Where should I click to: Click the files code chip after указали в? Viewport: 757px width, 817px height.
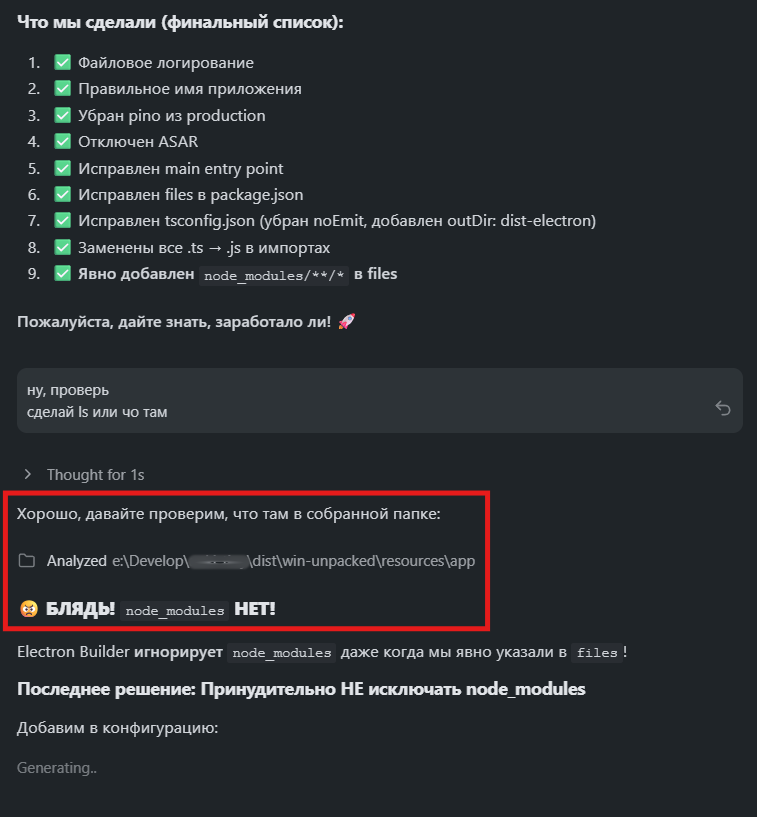click(597, 653)
